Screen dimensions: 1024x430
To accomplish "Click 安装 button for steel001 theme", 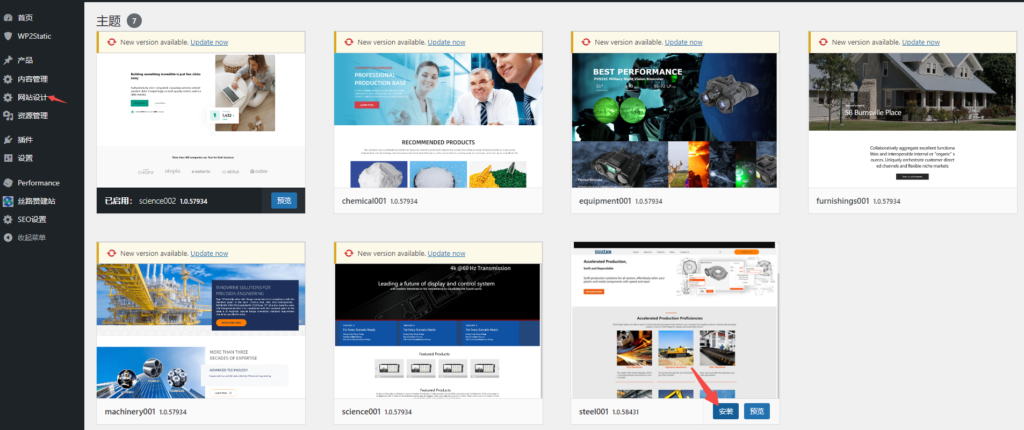I will pos(725,411).
